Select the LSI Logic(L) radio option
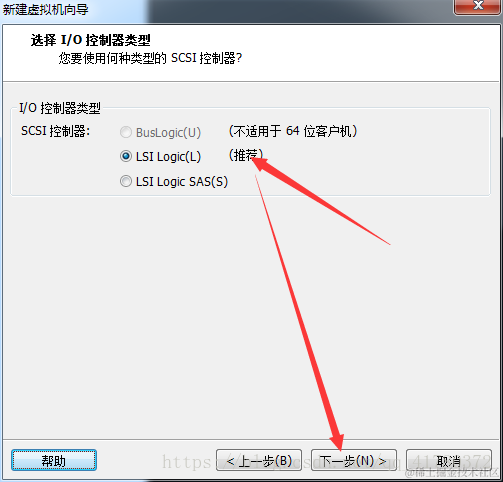The width and height of the screenshot is (503, 482). [126, 156]
